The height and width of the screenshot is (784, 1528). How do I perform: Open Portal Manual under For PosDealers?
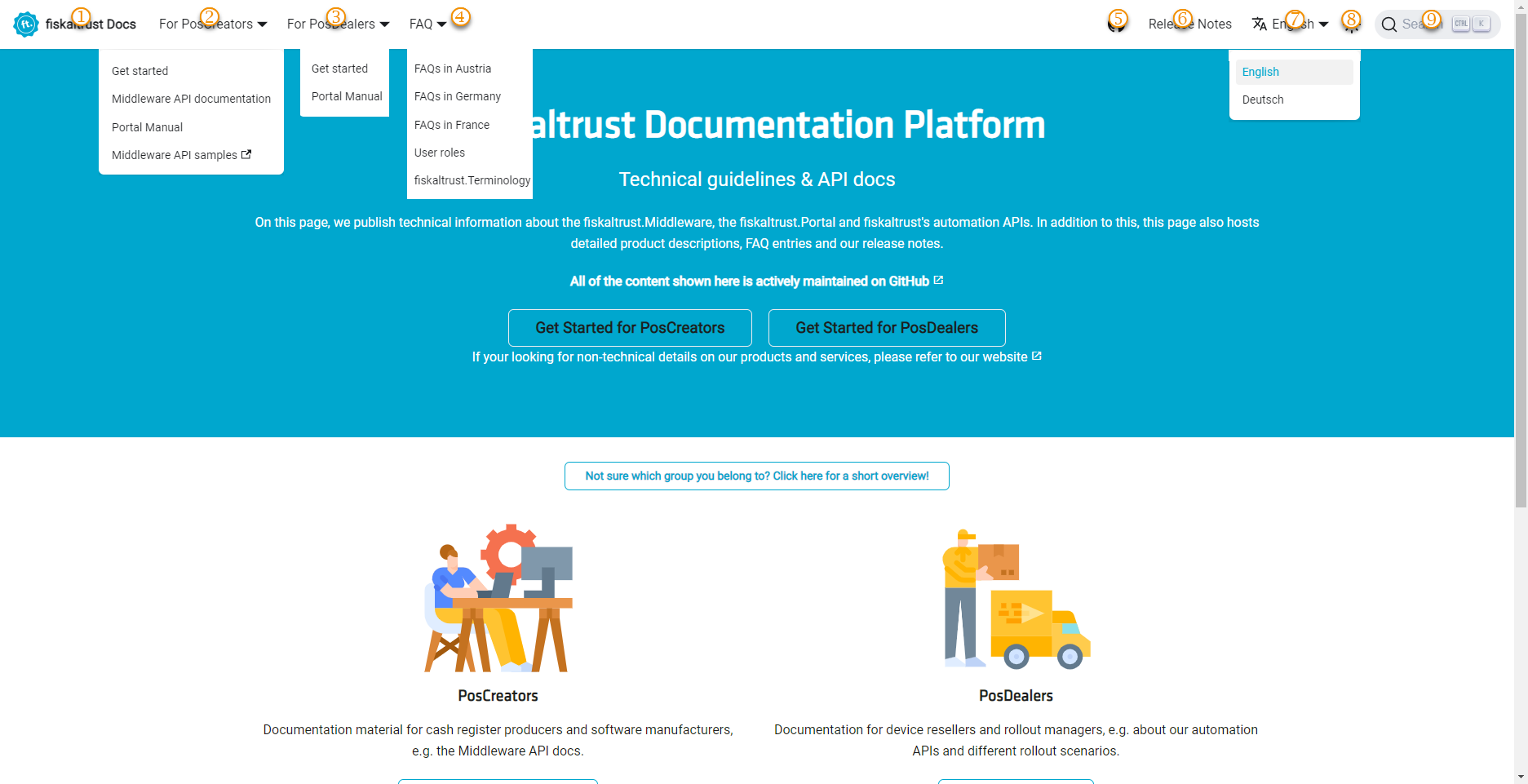[347, 96]
